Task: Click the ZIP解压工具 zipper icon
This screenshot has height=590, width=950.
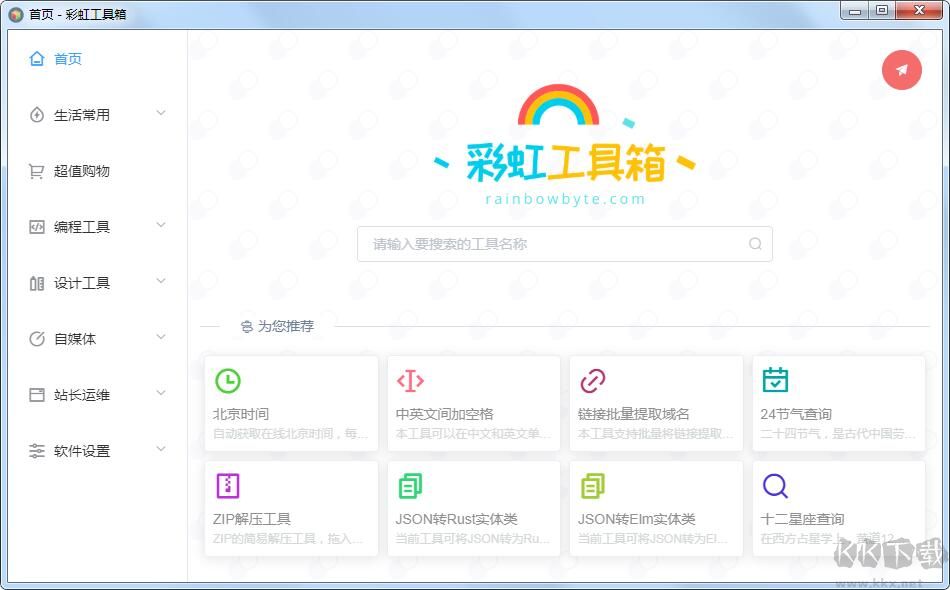Action: (228, 486)
